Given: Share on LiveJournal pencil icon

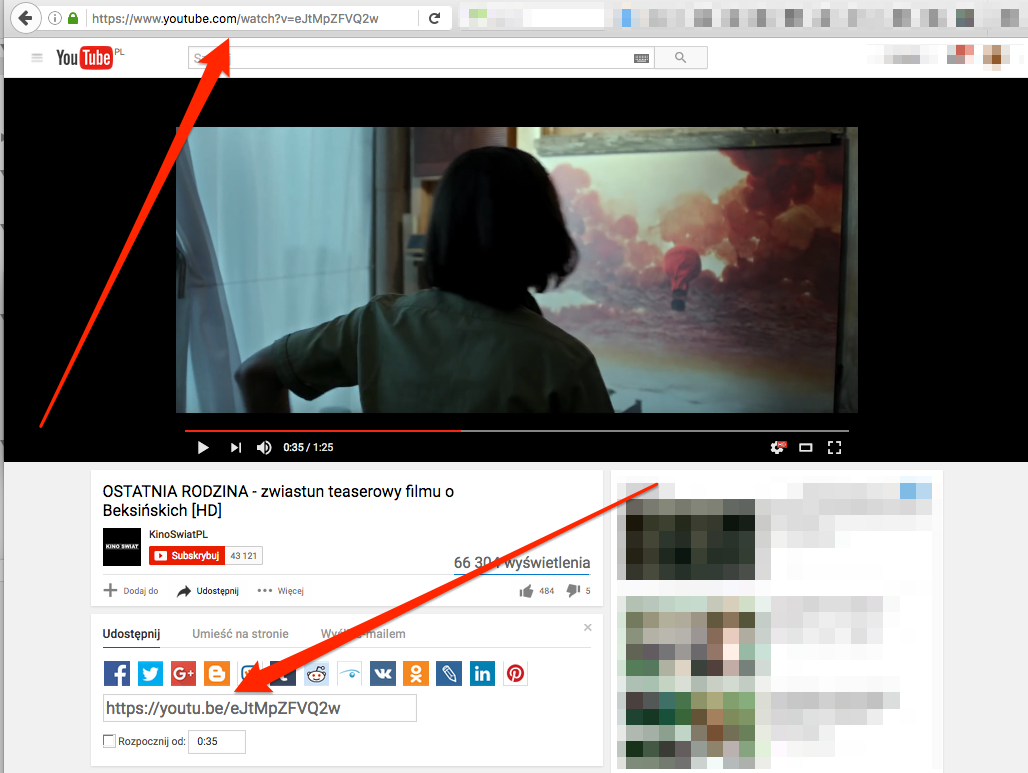Looking at the screenshot, I should (449, 673).
